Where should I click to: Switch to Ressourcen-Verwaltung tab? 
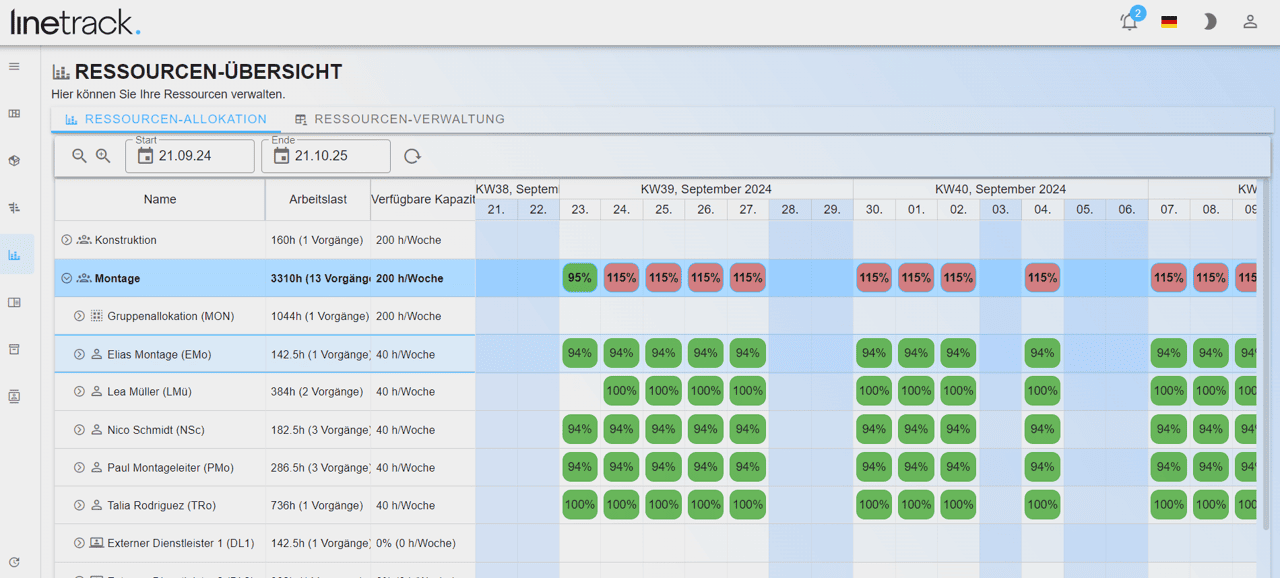pyautogui.click(x=399, y=119)
